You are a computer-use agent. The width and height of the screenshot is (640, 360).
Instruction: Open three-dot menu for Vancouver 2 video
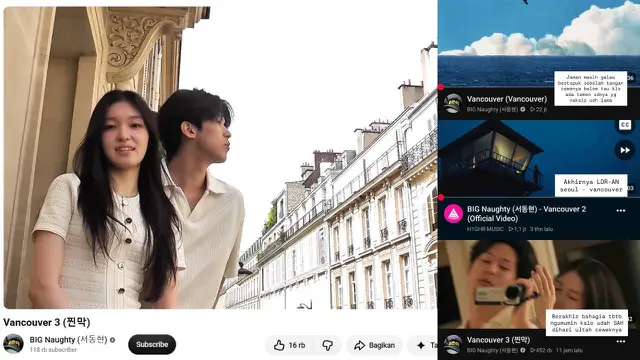(x=621, y=211)
